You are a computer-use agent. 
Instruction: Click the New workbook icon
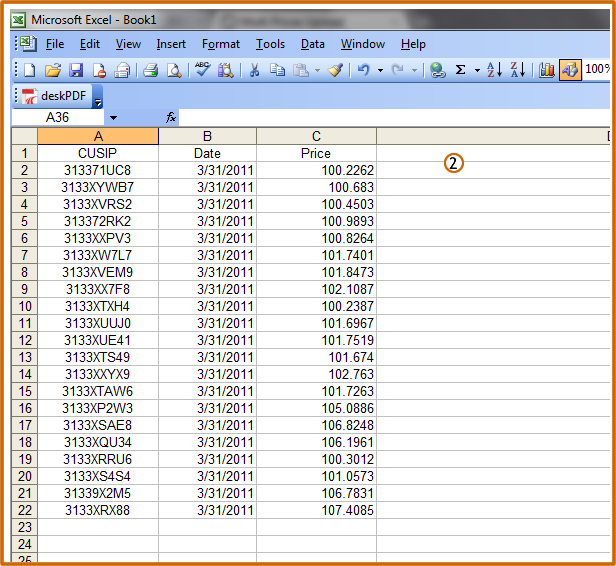30,70
